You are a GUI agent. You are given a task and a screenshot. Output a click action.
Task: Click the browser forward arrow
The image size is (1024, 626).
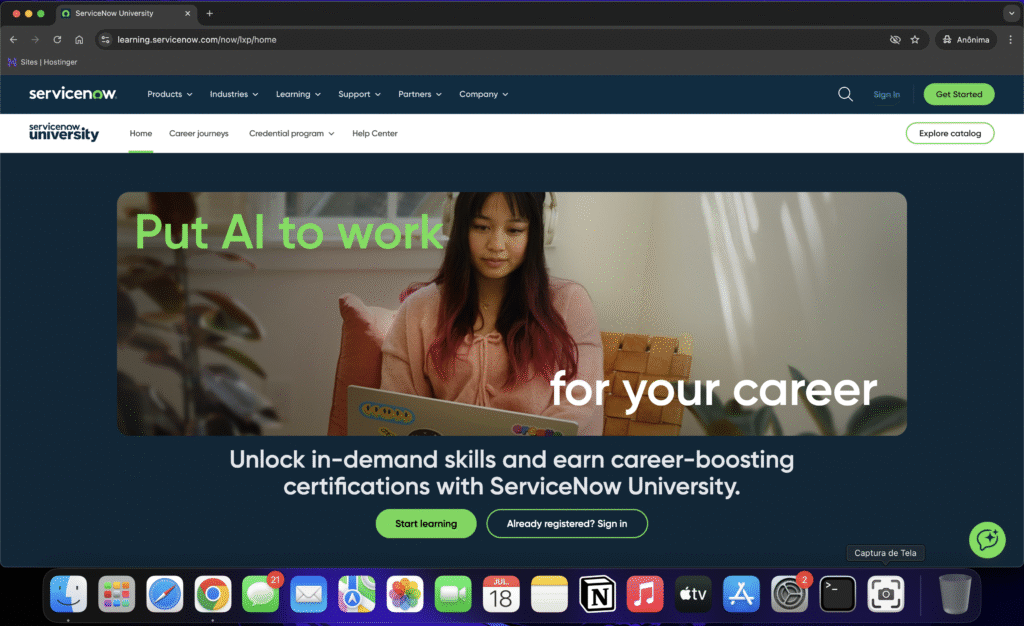coord(35,40)
